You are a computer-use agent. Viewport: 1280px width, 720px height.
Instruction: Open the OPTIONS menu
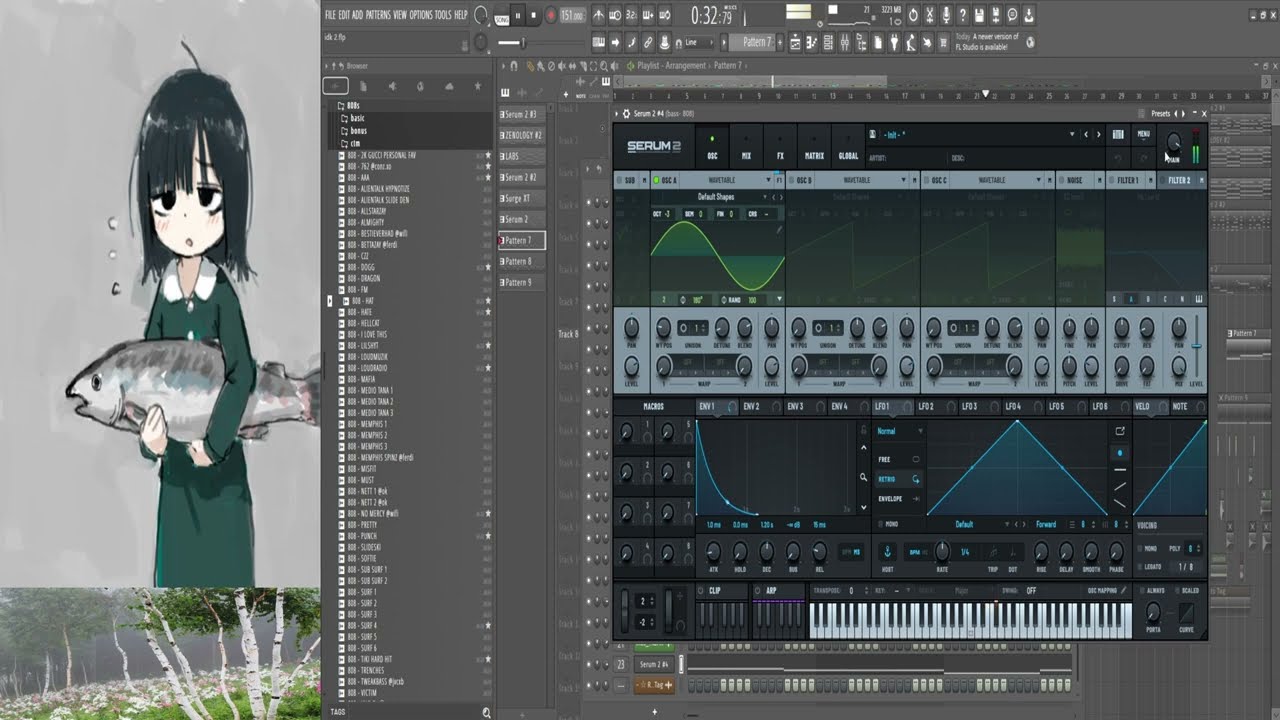[x=421, y=15]
